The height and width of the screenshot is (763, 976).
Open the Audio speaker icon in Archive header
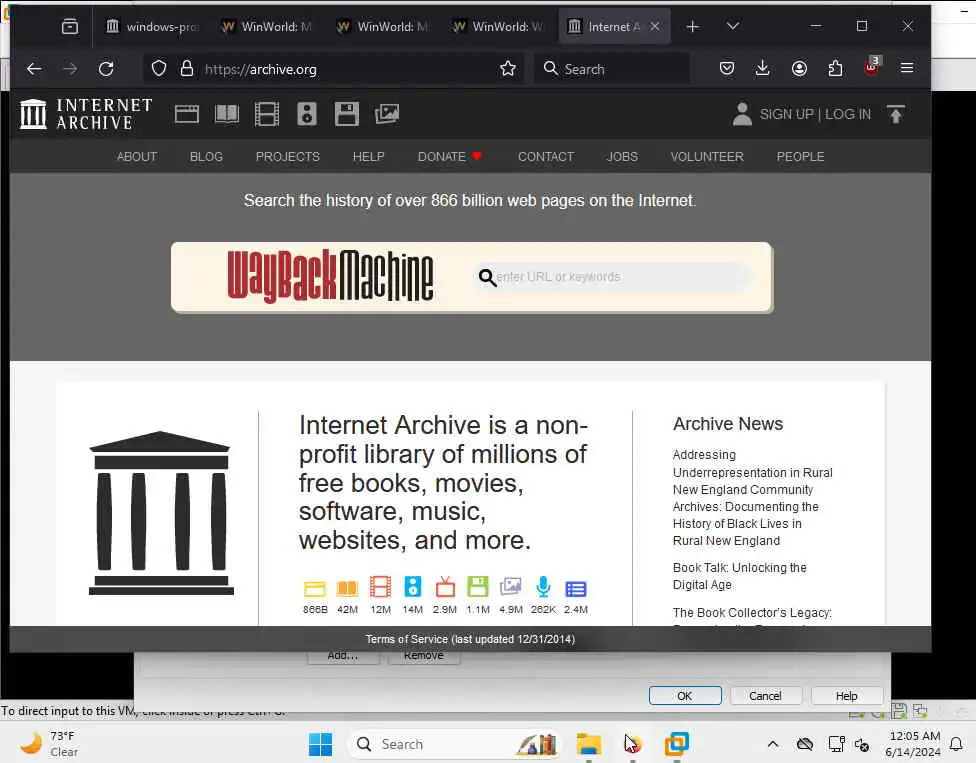tap(307, 115)
